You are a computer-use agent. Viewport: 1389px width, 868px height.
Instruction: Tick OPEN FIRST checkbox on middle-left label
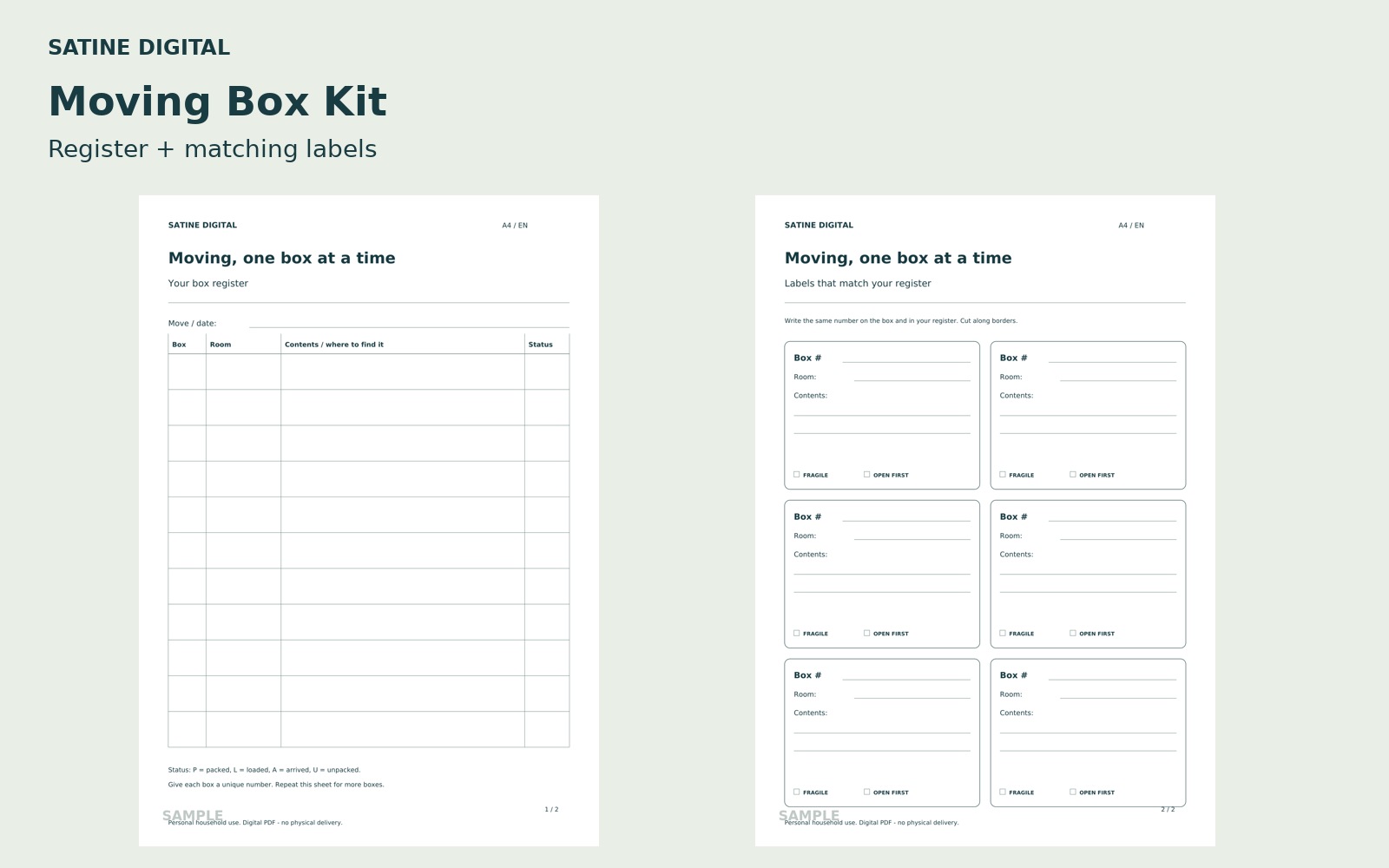[866, 633]
